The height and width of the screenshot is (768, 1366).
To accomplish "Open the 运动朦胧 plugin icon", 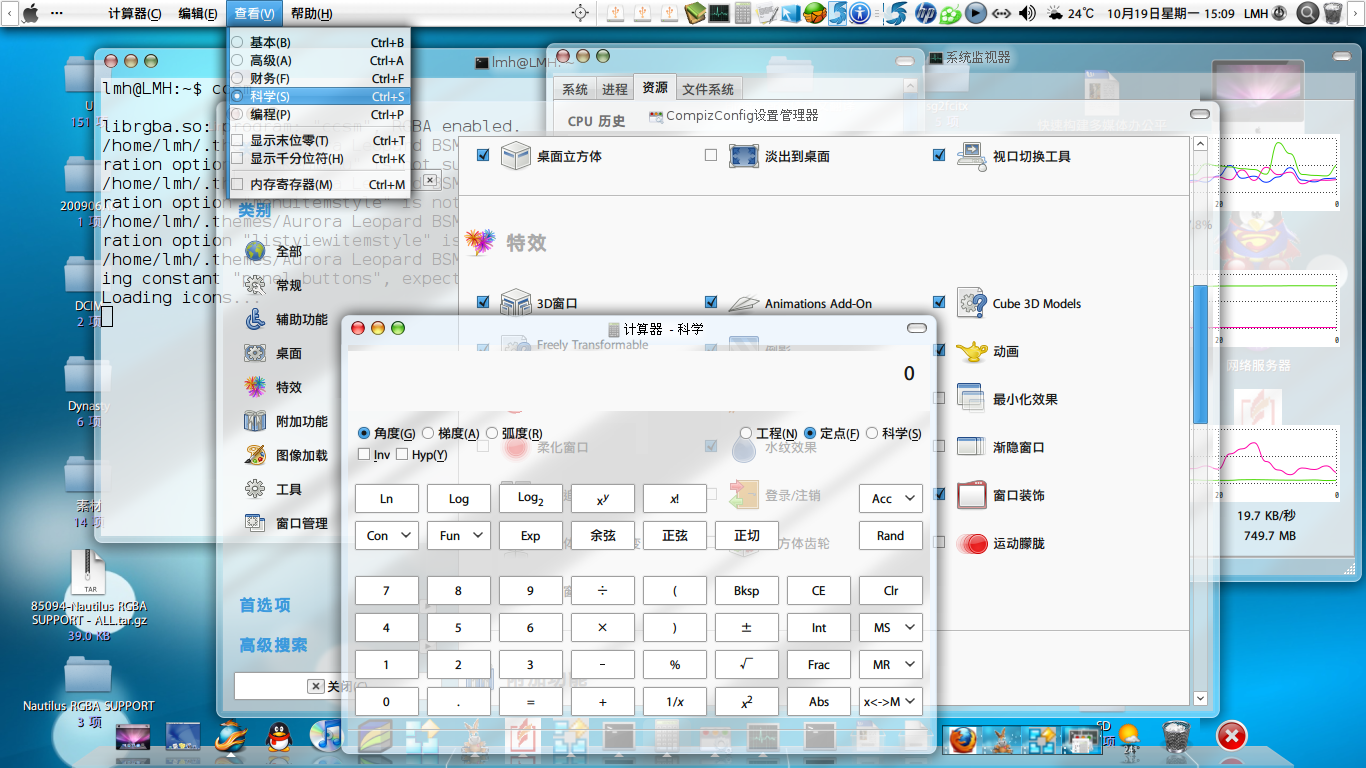I will 972,543.
